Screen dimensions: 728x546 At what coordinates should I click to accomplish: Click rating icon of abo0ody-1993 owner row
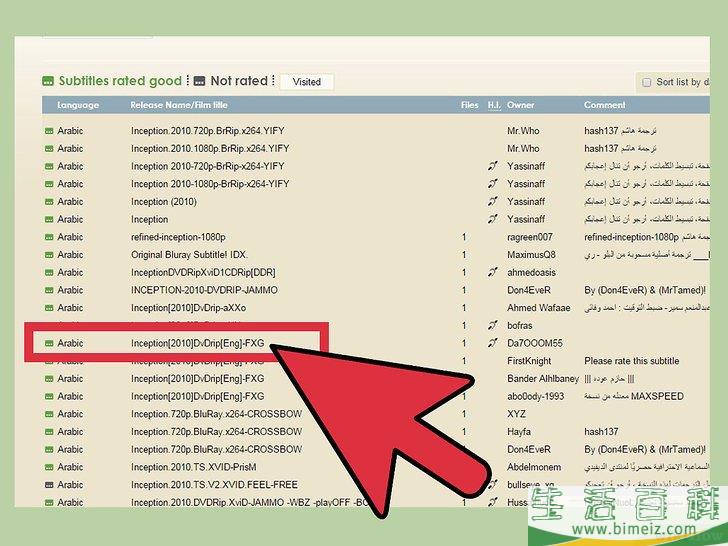pos(49,396)
